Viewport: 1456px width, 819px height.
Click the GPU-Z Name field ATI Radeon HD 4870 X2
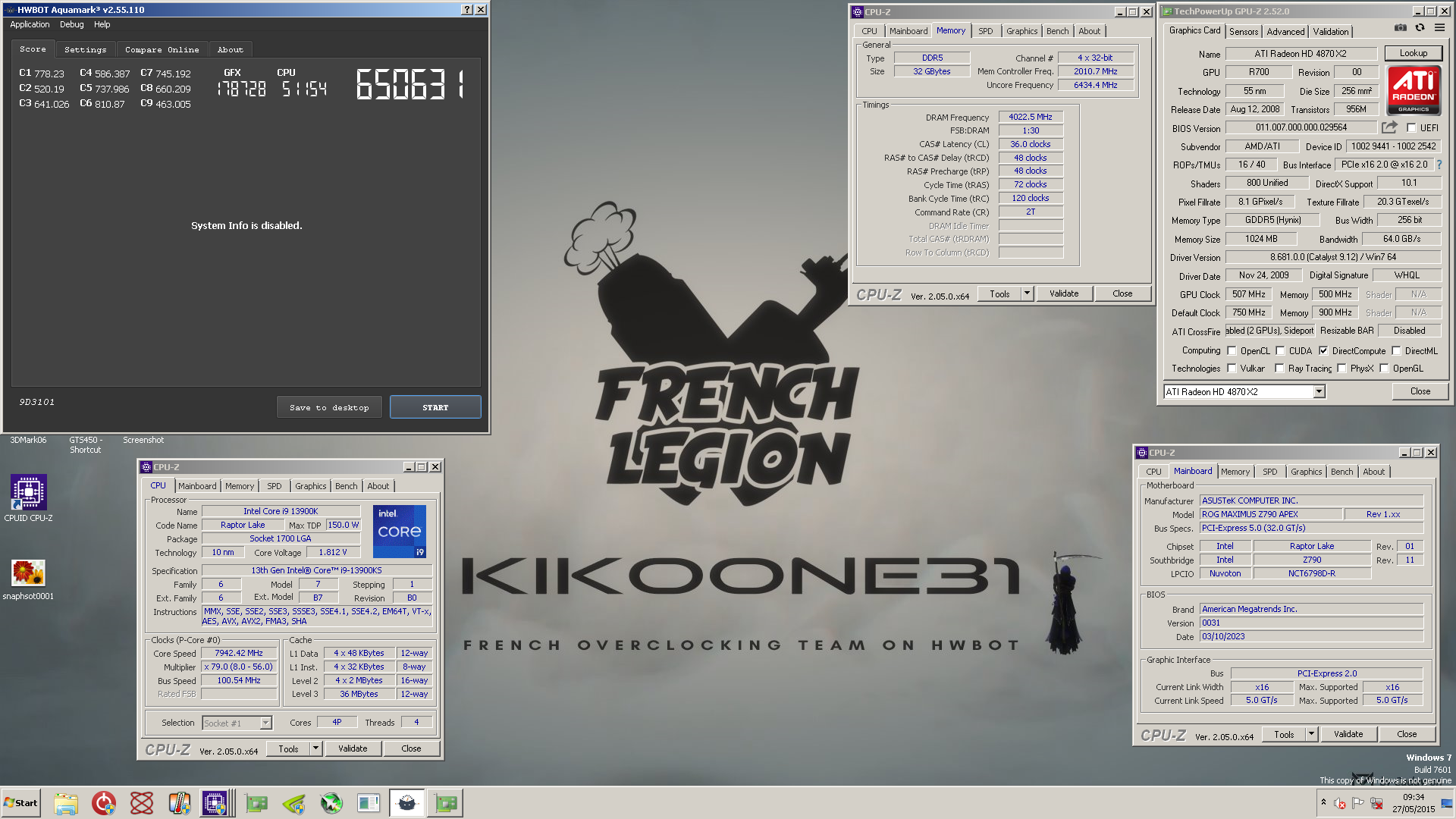pos(1301,54)
